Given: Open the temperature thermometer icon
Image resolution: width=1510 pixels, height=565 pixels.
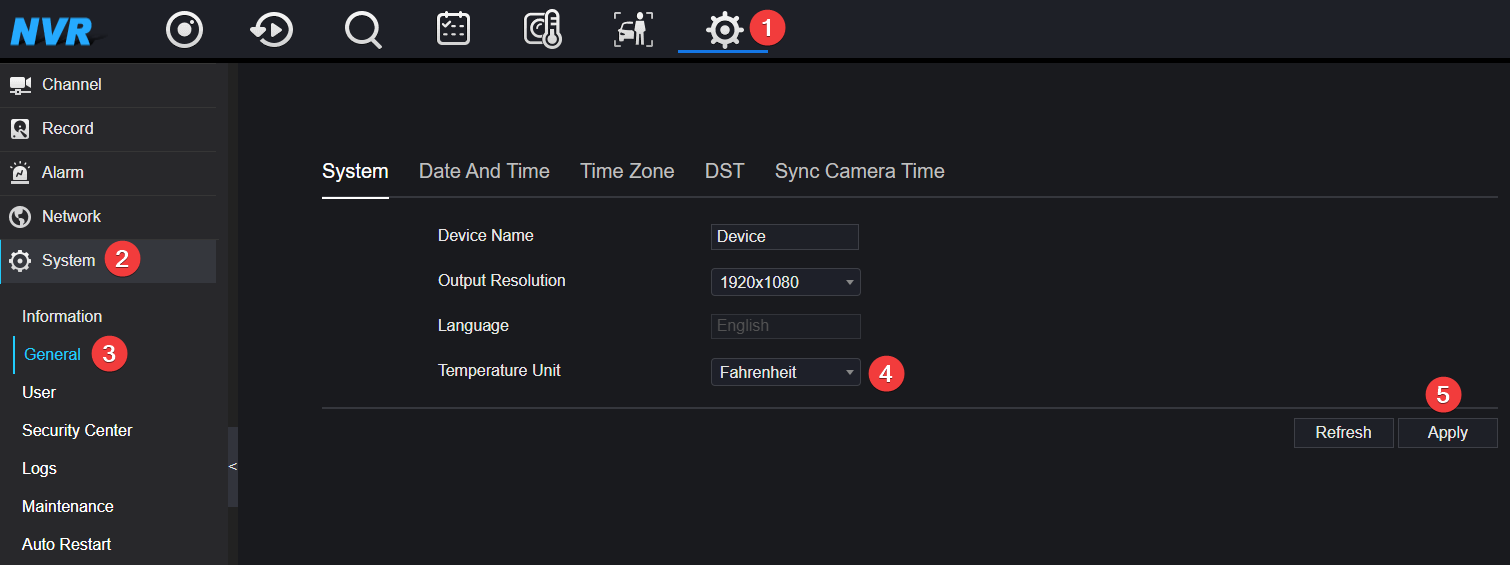Looking at the screenshot, I should pyautogui.click(x=543, y=29).
